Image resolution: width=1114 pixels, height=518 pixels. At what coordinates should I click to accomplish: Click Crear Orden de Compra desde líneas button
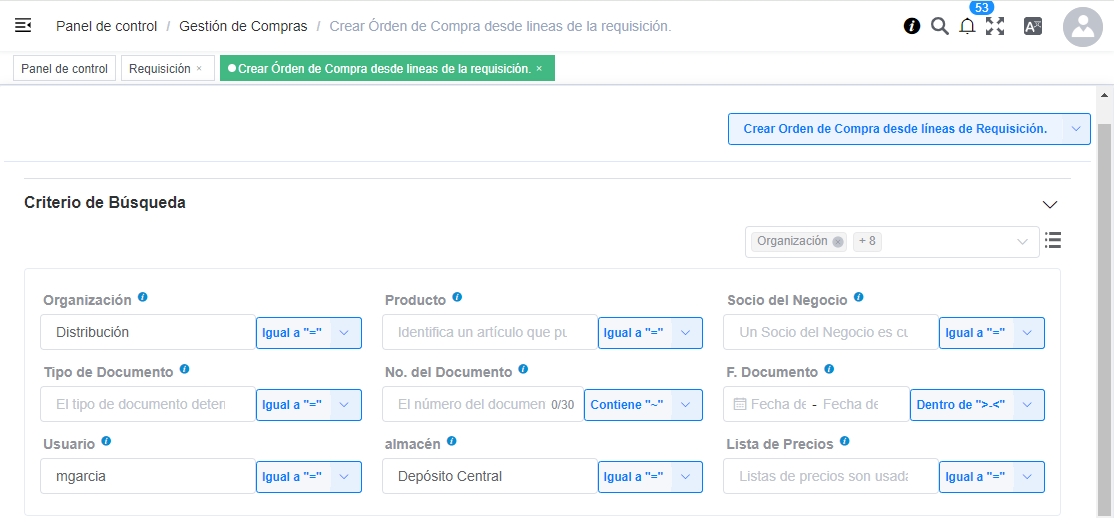click(894, 129)
